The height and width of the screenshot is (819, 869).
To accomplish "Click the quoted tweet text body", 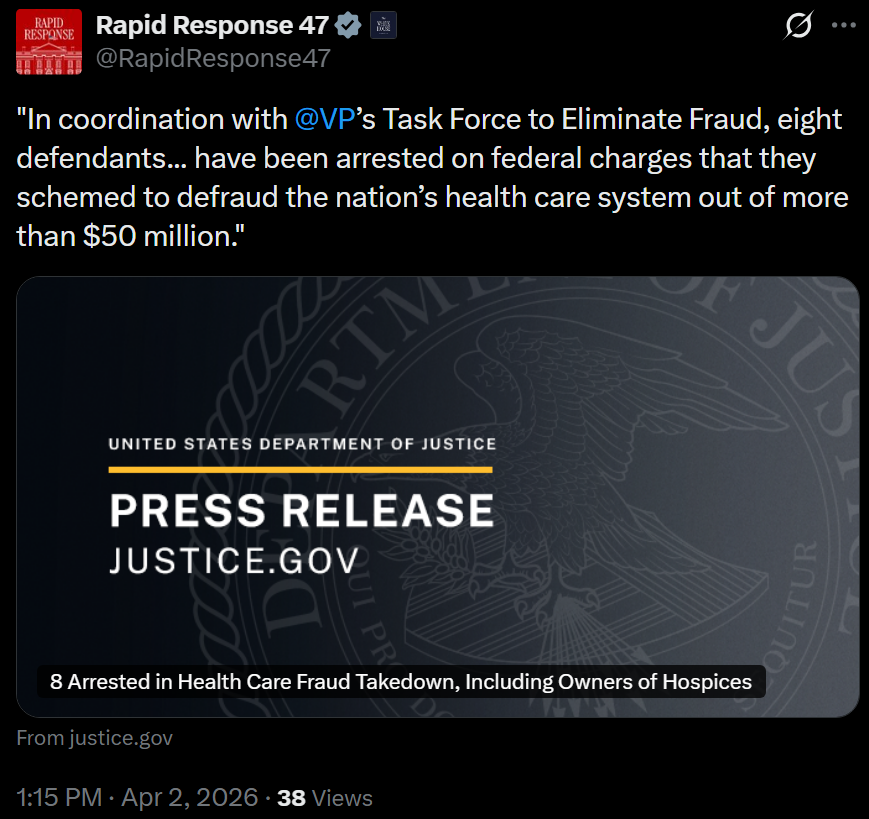I will pyautogui.click(x=432, y=177).
